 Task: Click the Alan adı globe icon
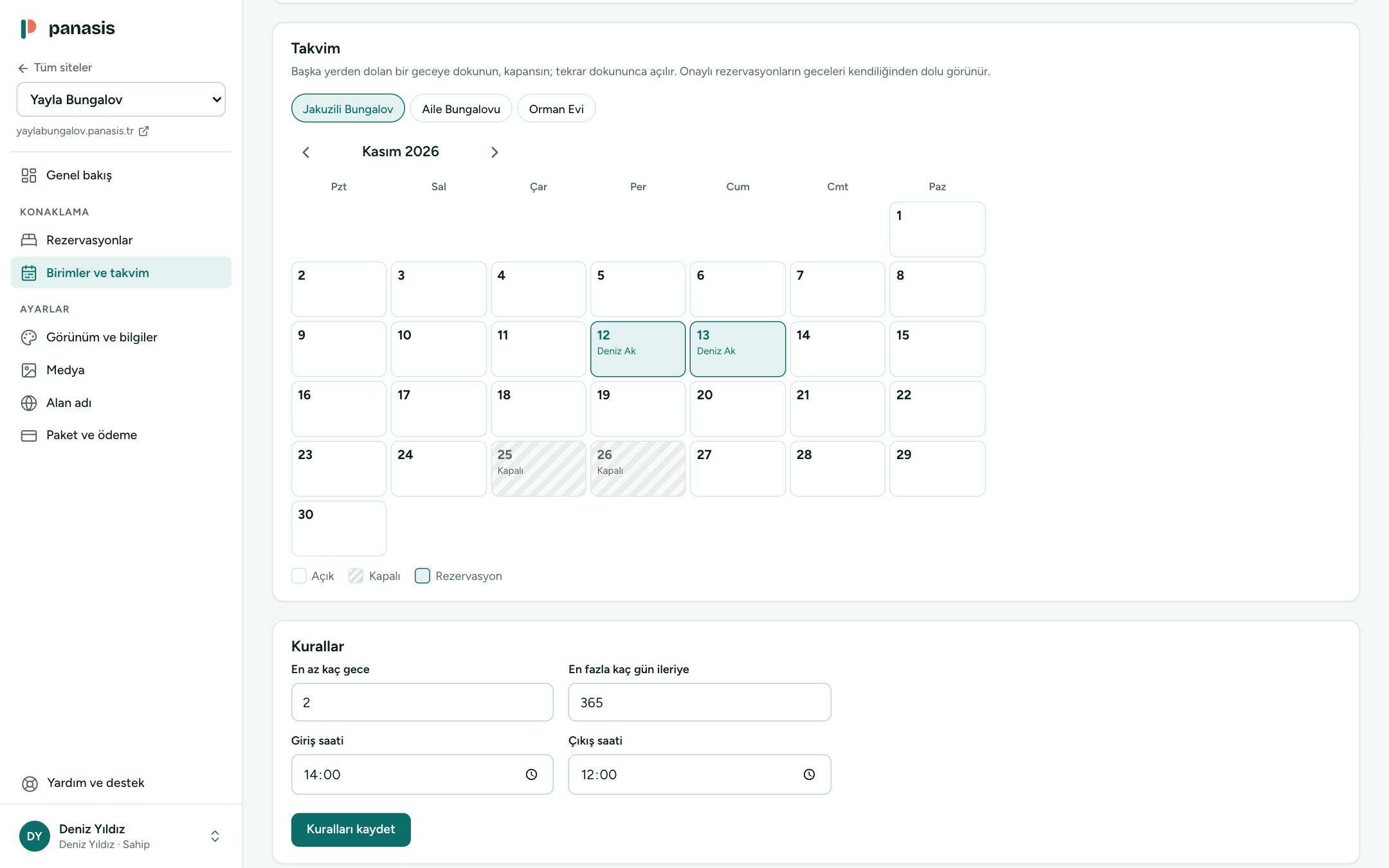[x=29, y=403]
